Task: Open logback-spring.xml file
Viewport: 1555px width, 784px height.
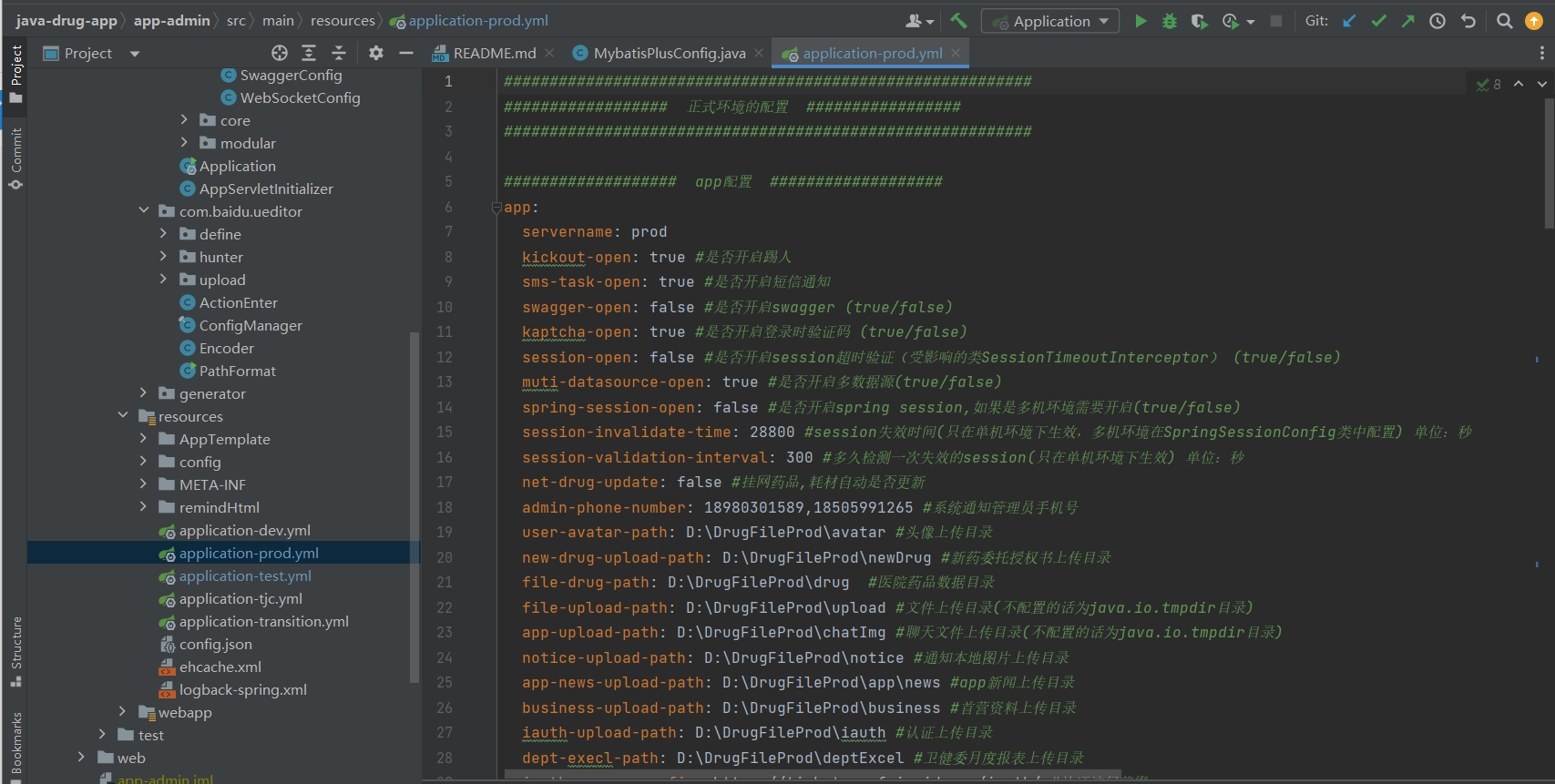Action: coord(242,689)
